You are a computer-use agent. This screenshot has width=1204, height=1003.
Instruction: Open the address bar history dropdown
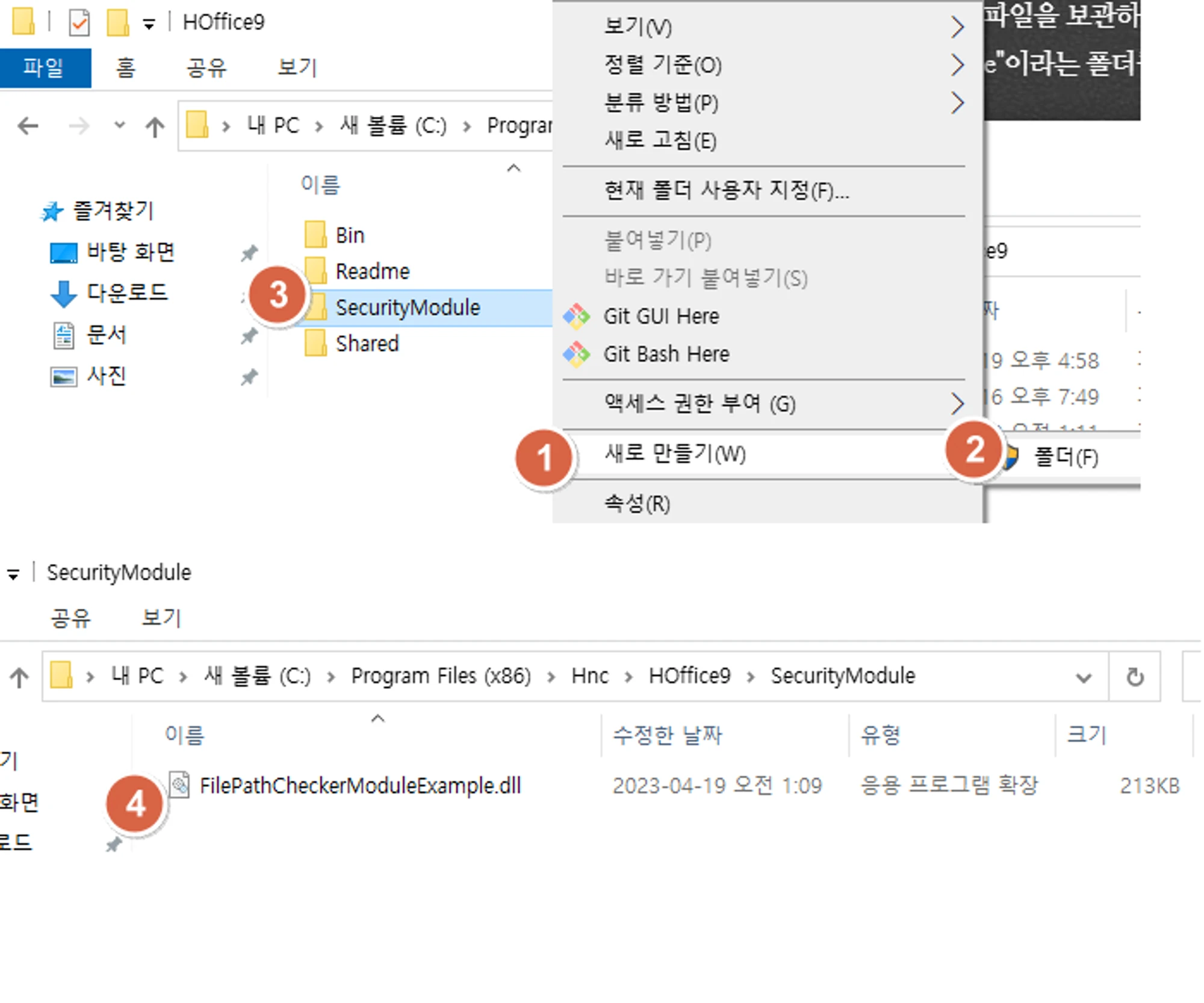tap(1084, 678)
